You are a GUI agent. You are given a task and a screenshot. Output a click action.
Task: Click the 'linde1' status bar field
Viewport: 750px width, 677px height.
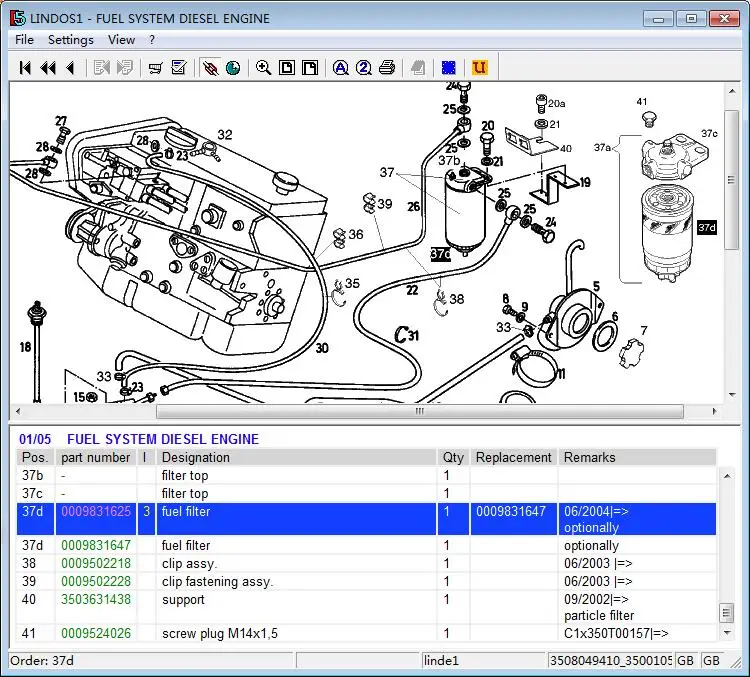click(x=483, y=661)
